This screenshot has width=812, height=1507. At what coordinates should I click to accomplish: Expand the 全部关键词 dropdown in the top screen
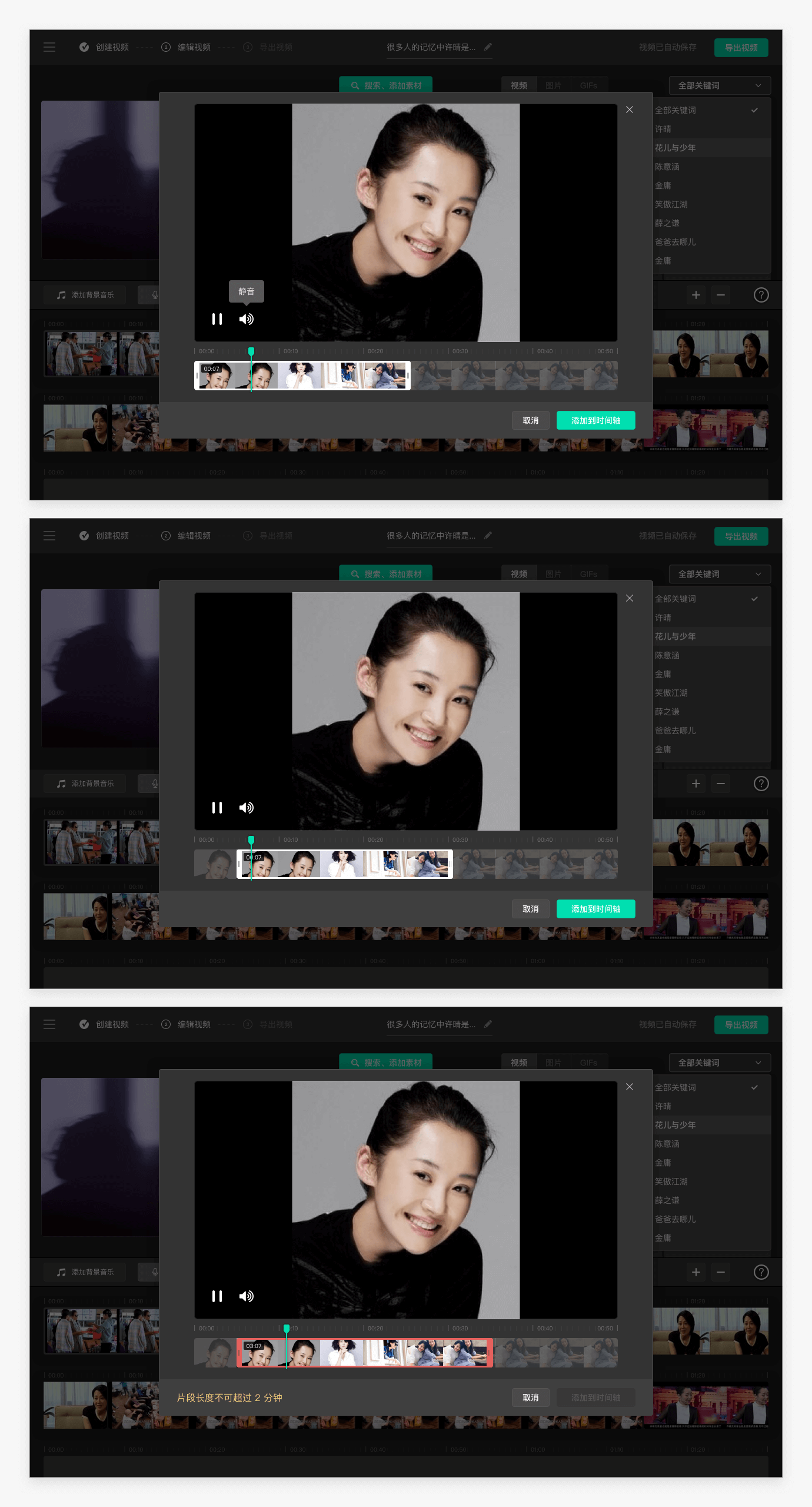click(x=719, y=86)
